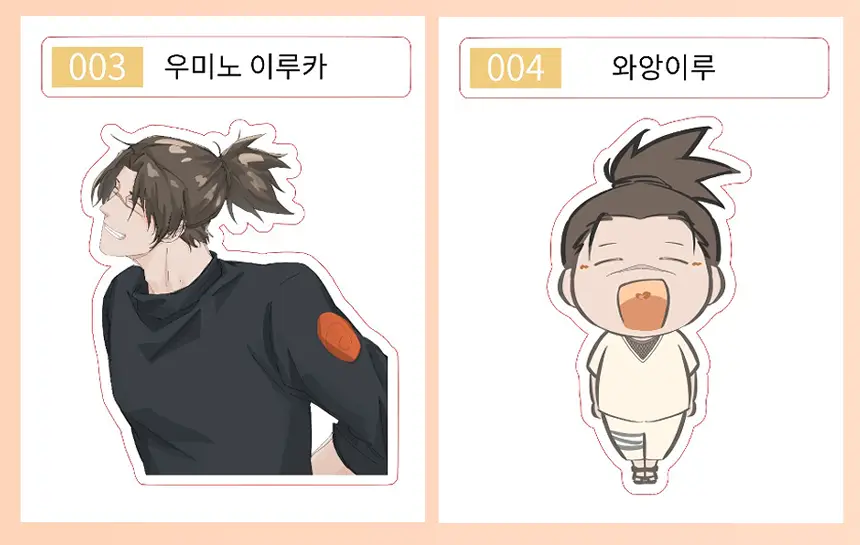Click the 003 number badge

pos(97,67)
